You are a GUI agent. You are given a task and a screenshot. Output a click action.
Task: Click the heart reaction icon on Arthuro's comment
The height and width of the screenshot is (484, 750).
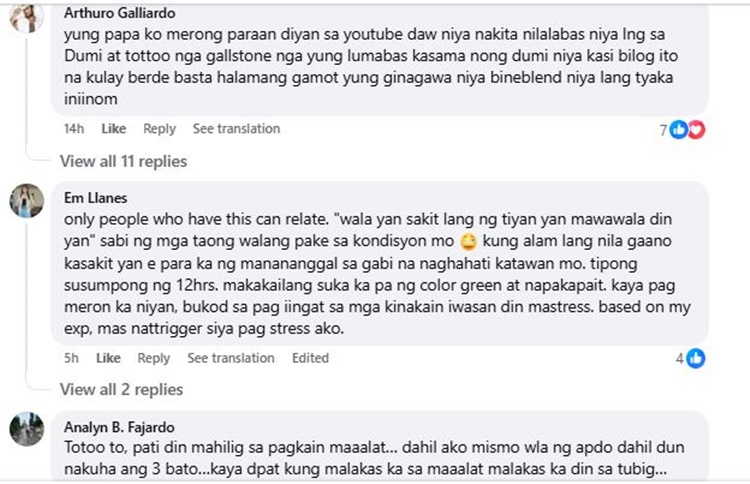[x=696, y=129]
